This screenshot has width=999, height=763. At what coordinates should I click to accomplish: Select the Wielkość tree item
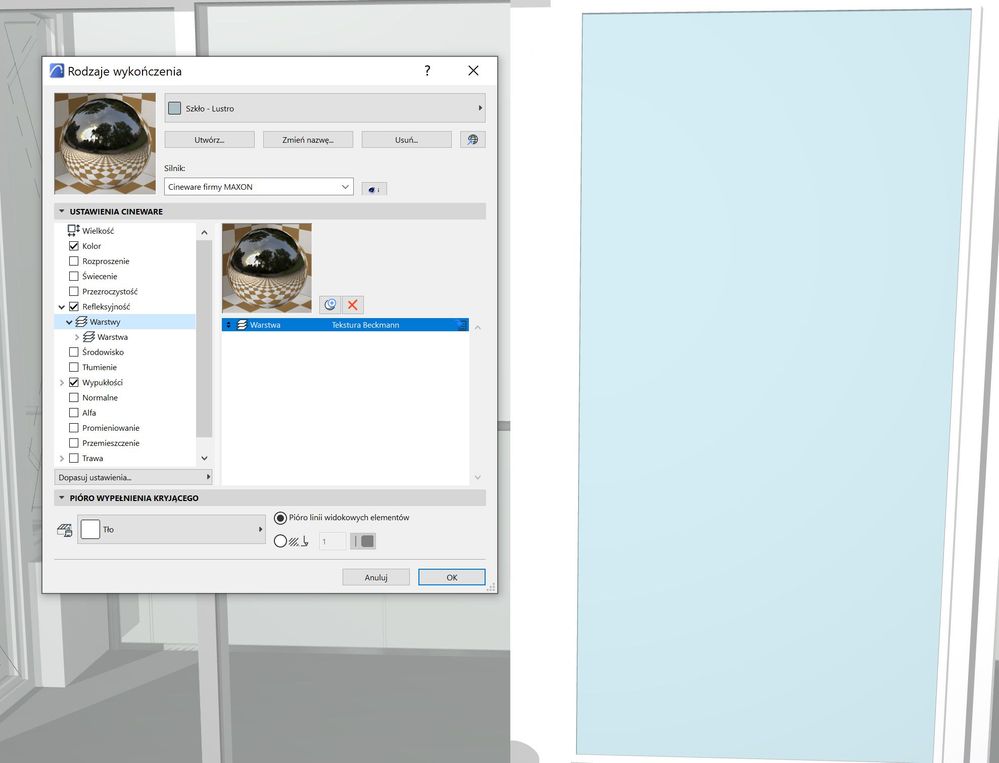point(98,231)
